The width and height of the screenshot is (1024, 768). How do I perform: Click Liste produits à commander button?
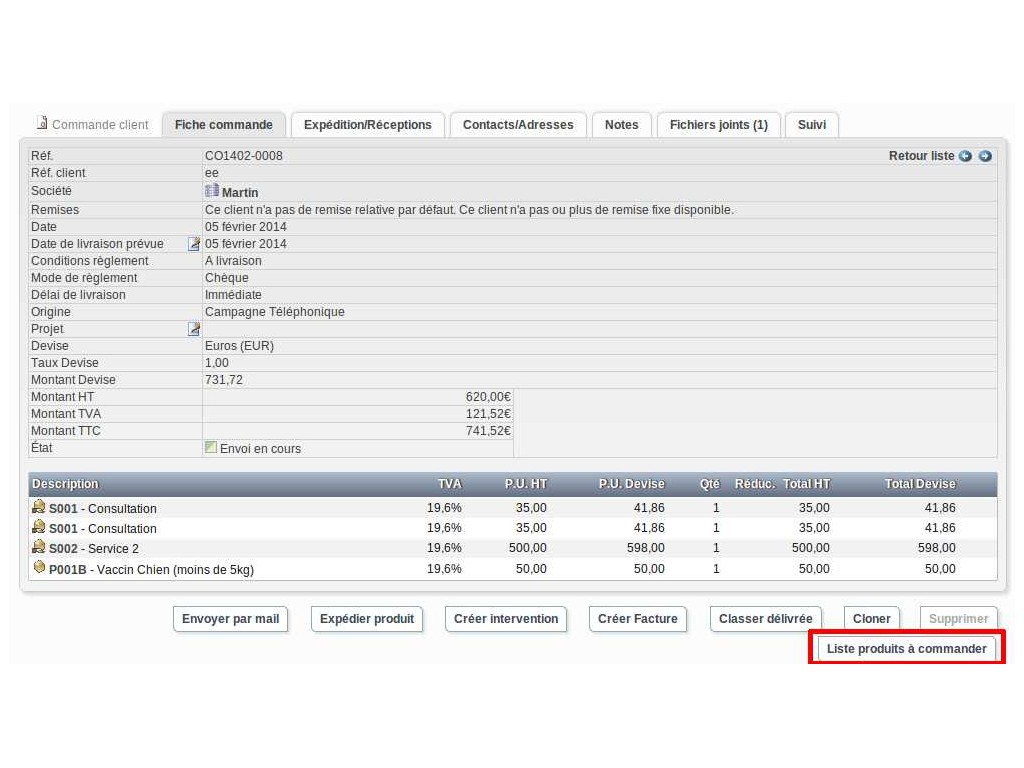906,649
